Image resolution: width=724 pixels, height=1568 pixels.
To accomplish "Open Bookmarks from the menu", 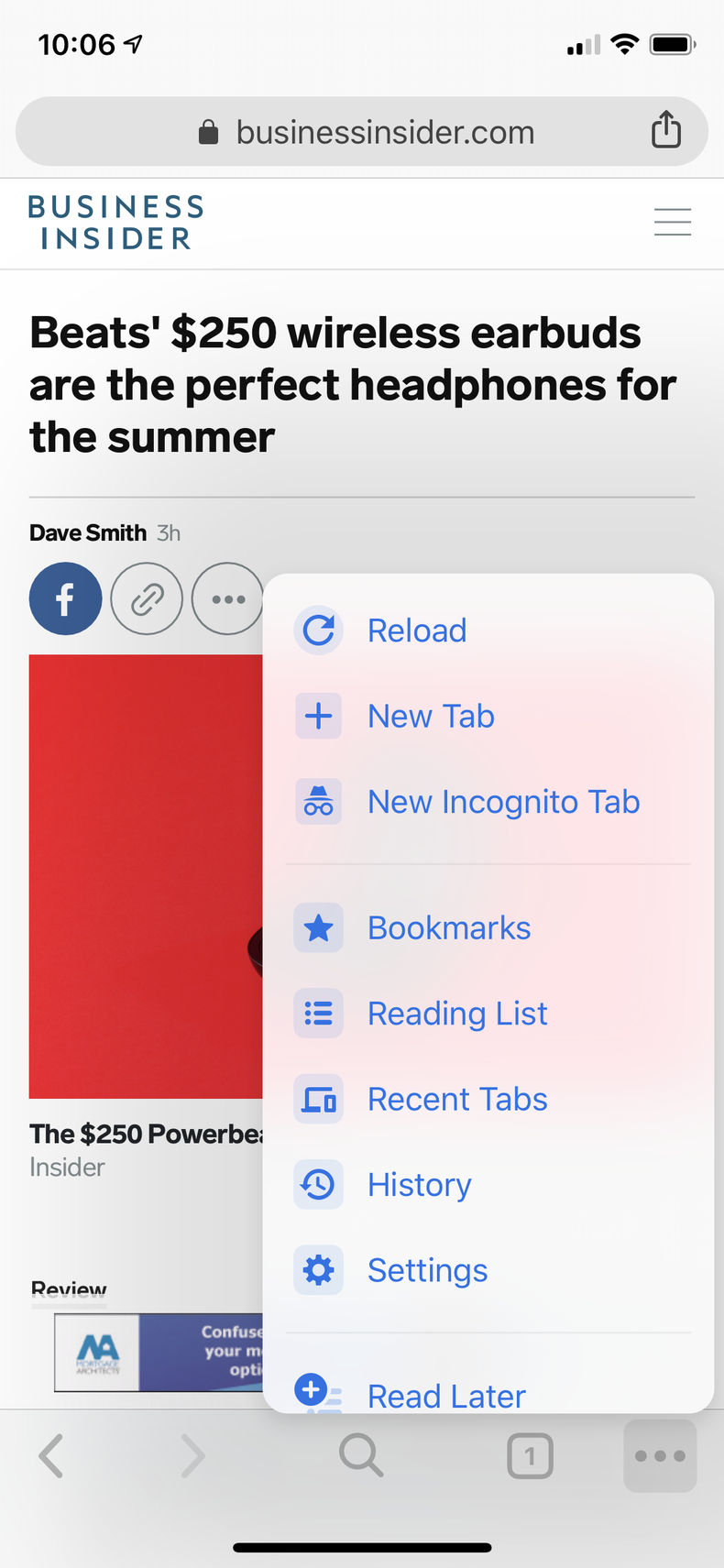I will (x=449, y=927).
